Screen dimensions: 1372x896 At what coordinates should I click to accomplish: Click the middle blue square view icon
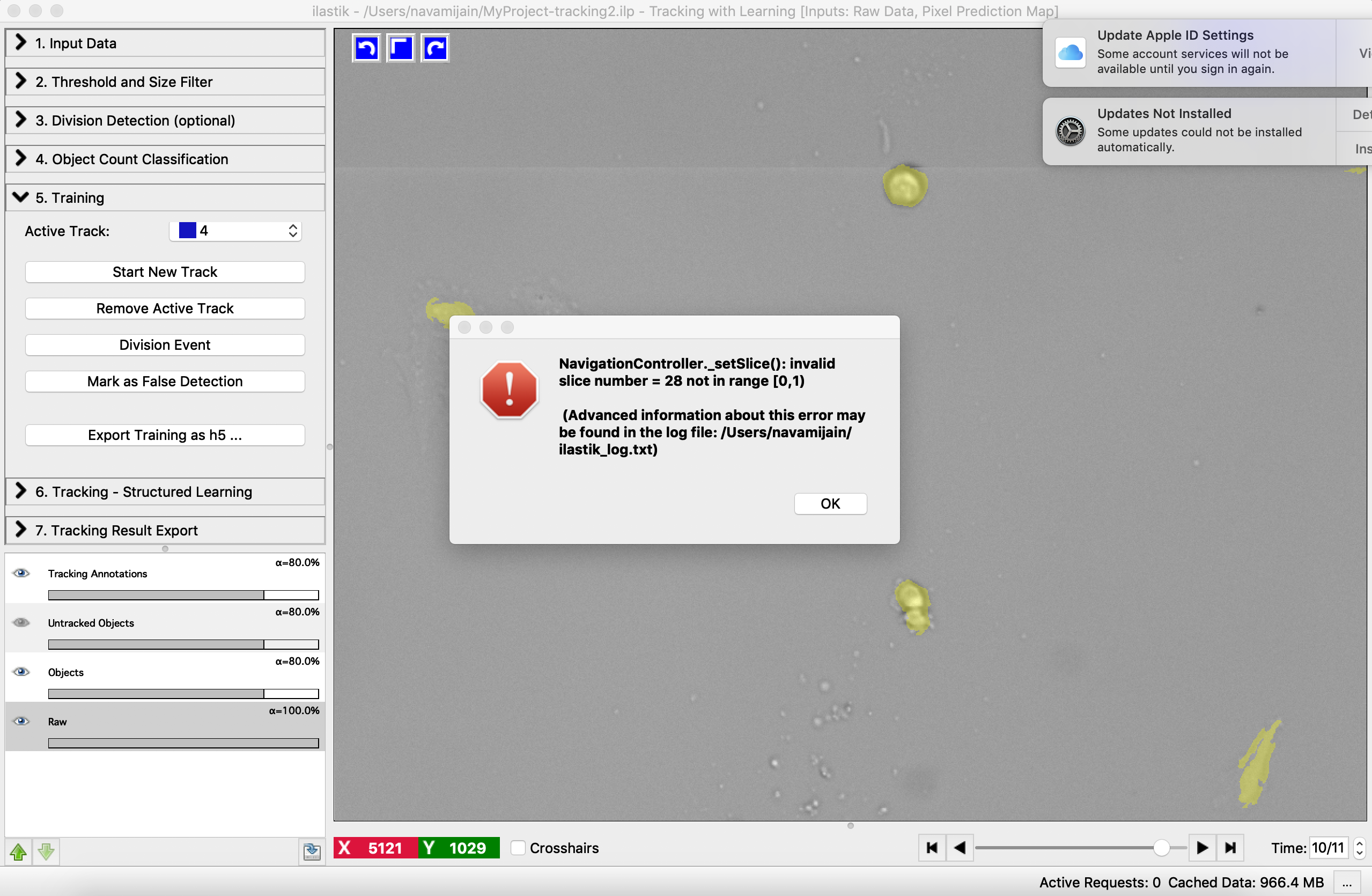401,48
